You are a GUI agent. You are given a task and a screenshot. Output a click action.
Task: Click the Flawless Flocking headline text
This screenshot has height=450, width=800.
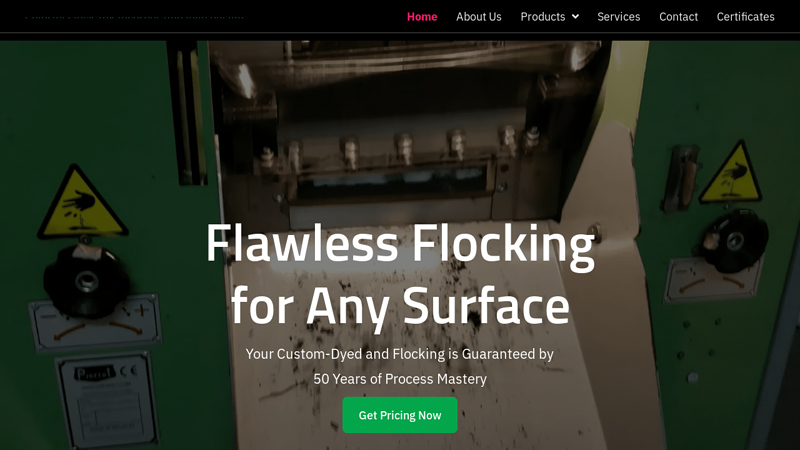(x=400, y=274)
